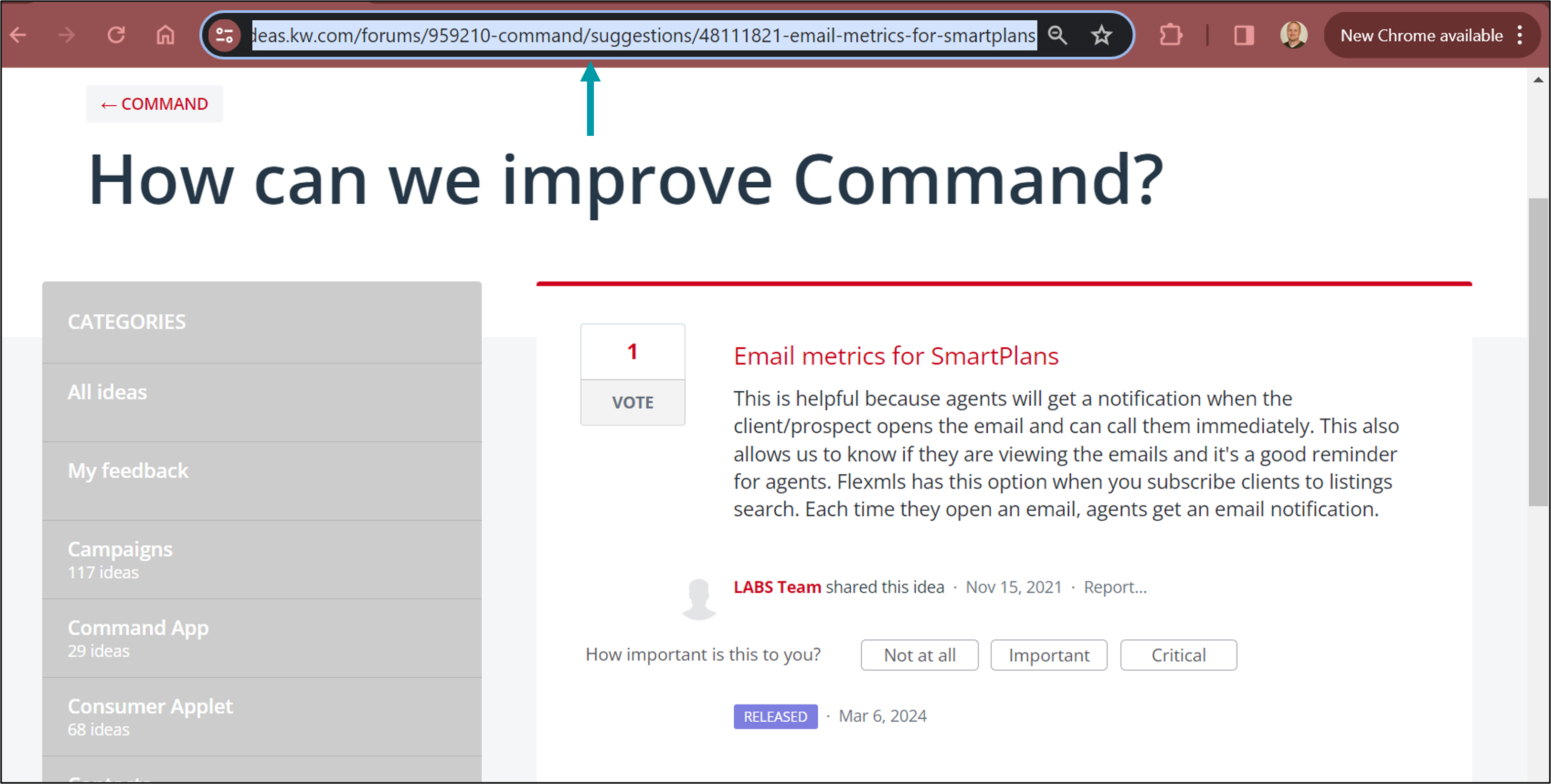Screen dimensions: 1551x784
Task: Select Critical importance option
Action: point(1178,655)
